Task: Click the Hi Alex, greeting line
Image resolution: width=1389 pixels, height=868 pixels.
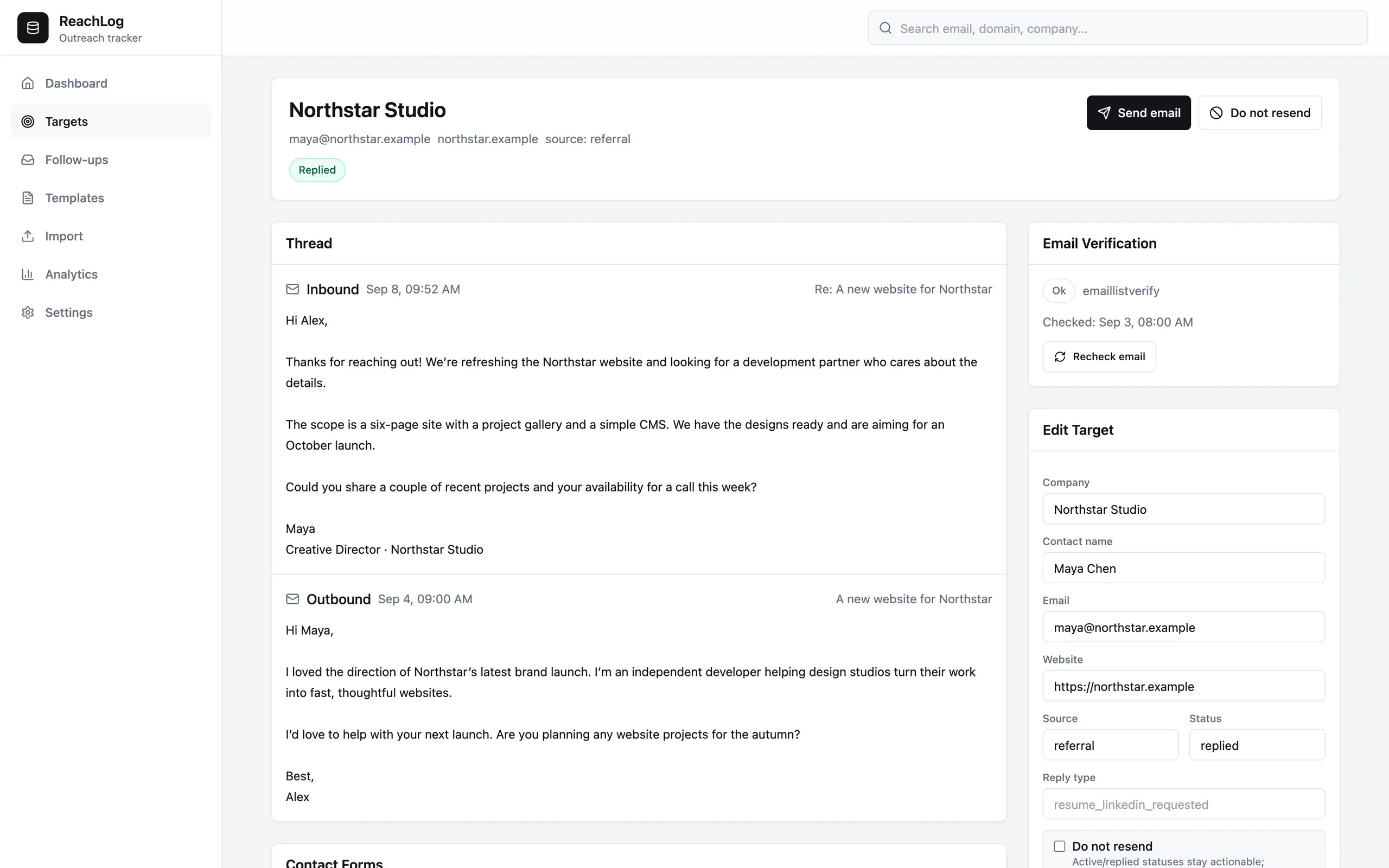Action: point(307,320)
